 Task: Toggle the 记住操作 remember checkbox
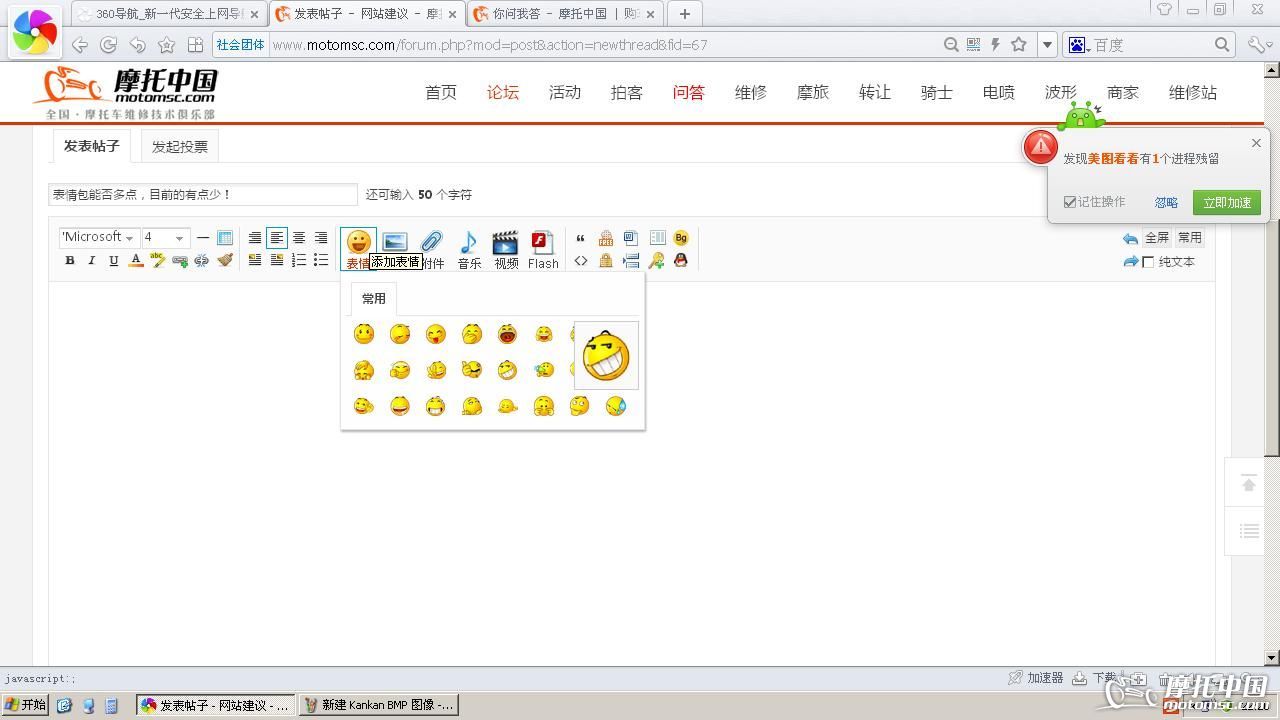[1070, 202]
